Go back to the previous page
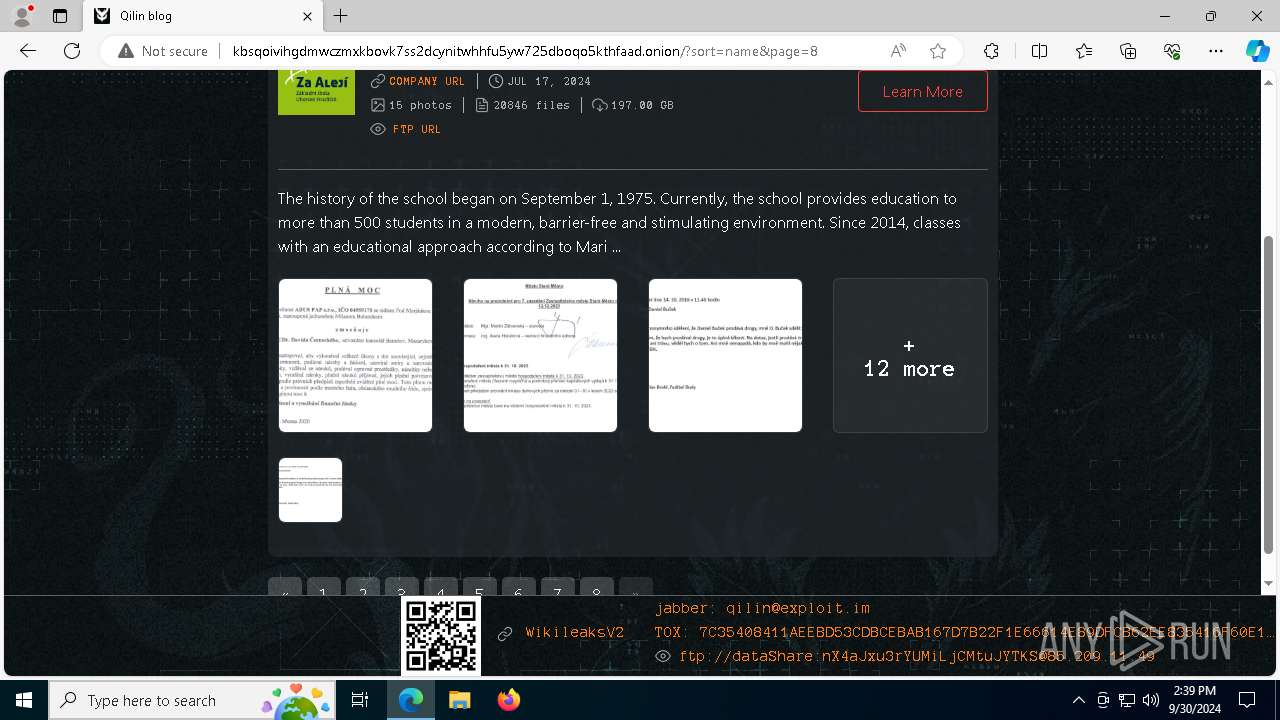The image size is (1280, 720). (28, 51)
